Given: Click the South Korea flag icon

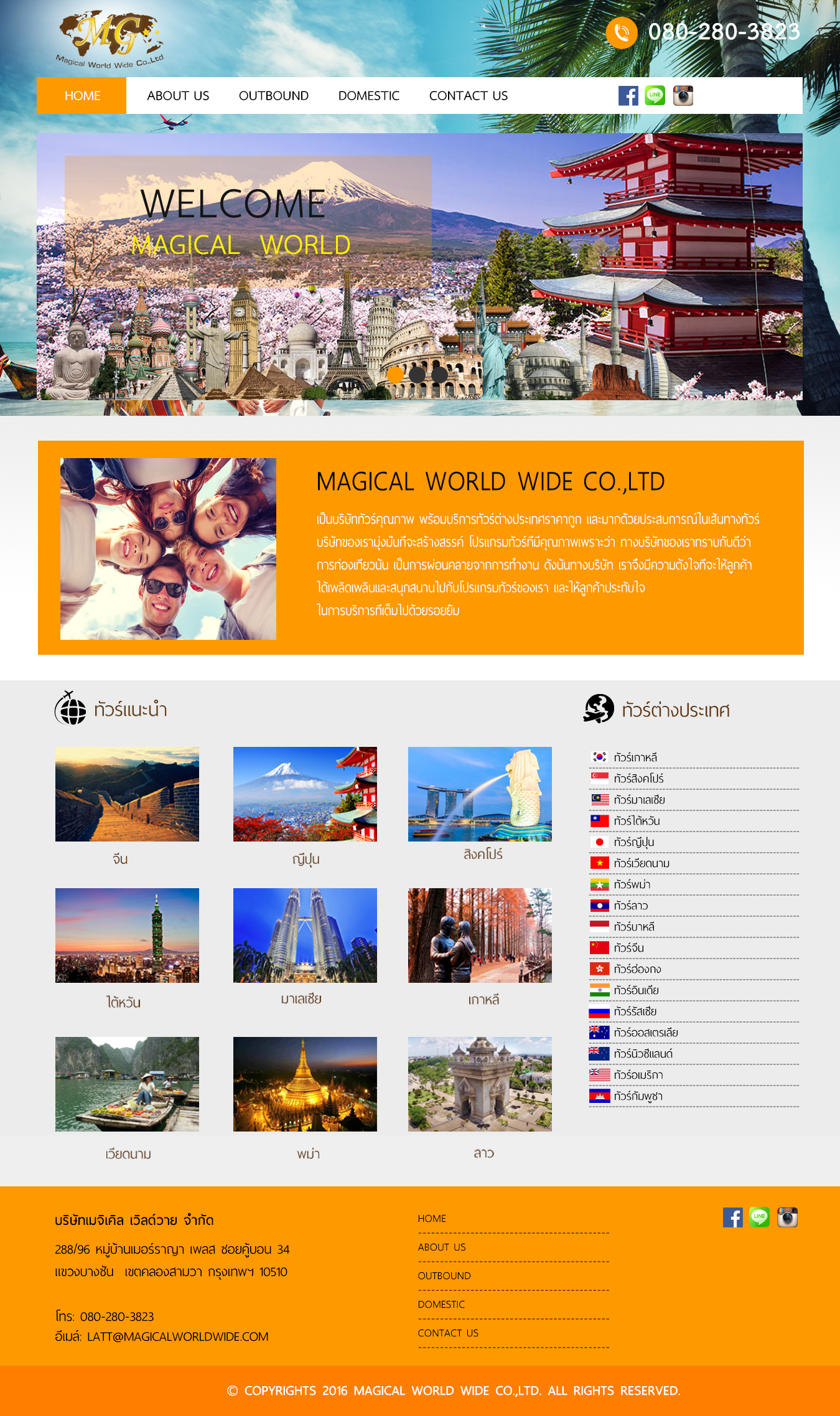Looking at the screenshot, I should pos(599,757).
